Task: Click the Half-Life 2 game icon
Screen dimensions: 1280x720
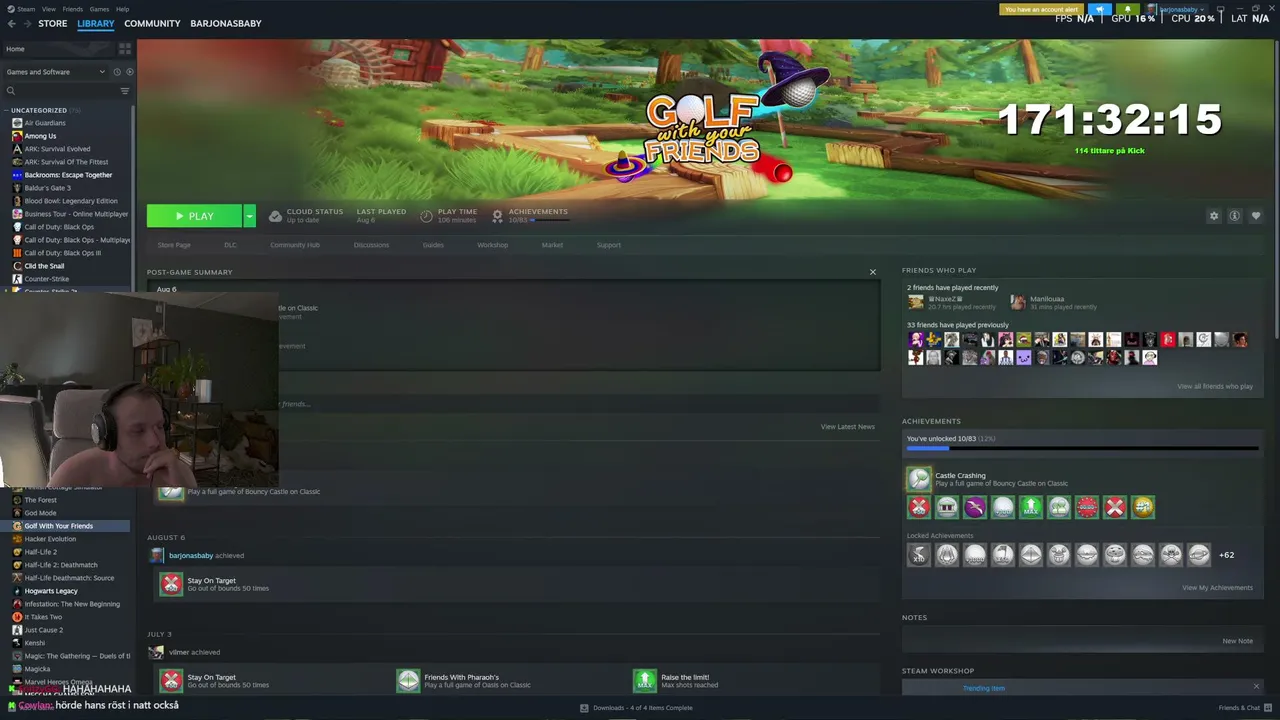Action: pos(17,552)
